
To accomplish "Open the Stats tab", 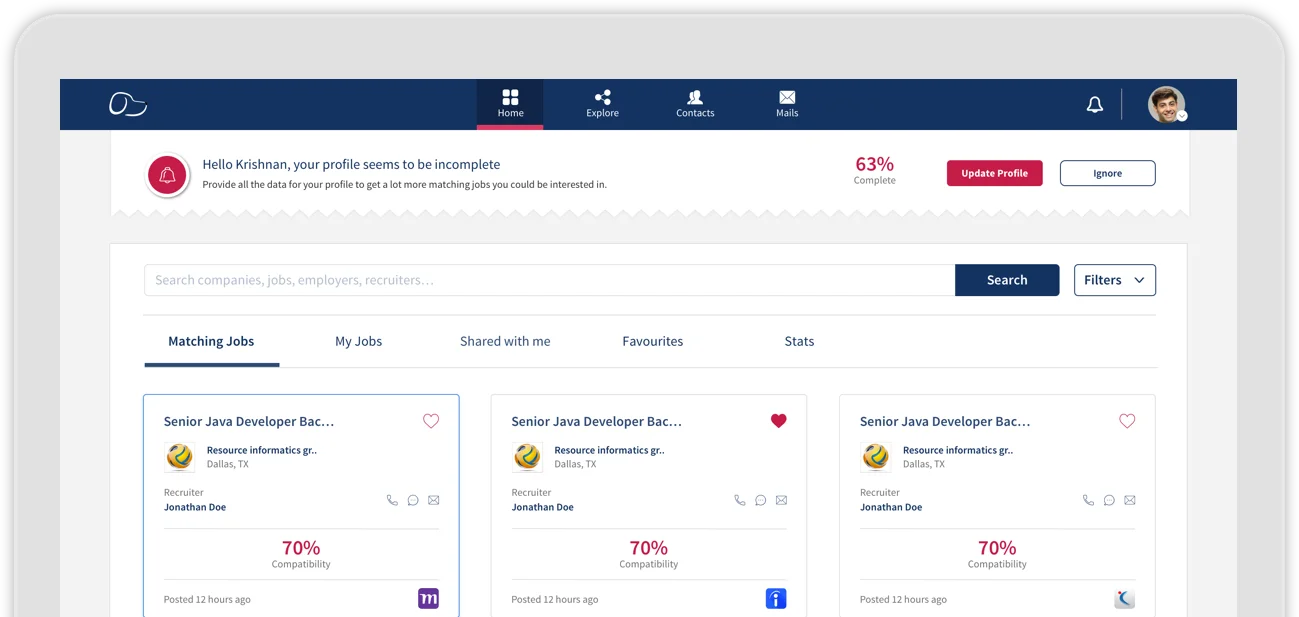I will click(799, 341).
